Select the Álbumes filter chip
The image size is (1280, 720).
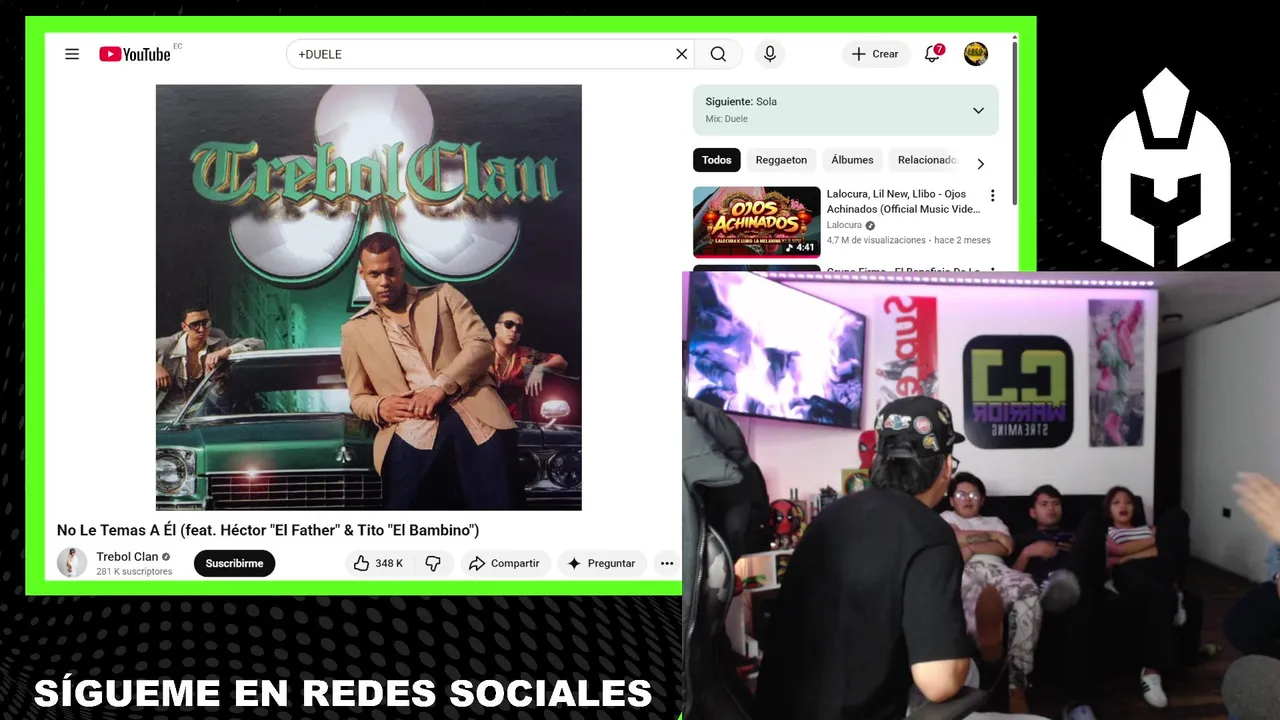[x=852, y=160]
